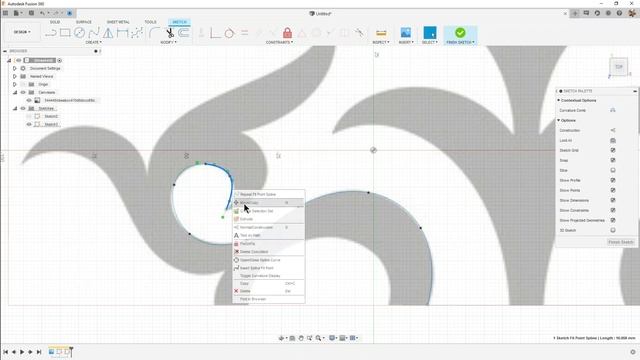Image resolution: width=640 pixels, height=360 pixels.
Task: Toggle the Show Projected Geometries checkbox
Action: click(613, 220)
